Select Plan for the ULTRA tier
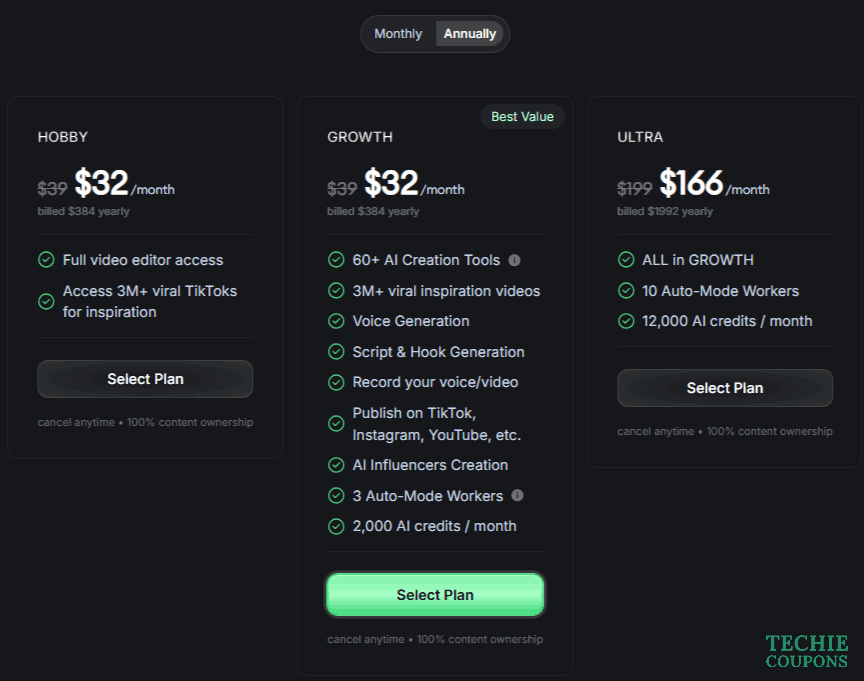The height and width of the screenshot is (681, 864). pos(725,388)
